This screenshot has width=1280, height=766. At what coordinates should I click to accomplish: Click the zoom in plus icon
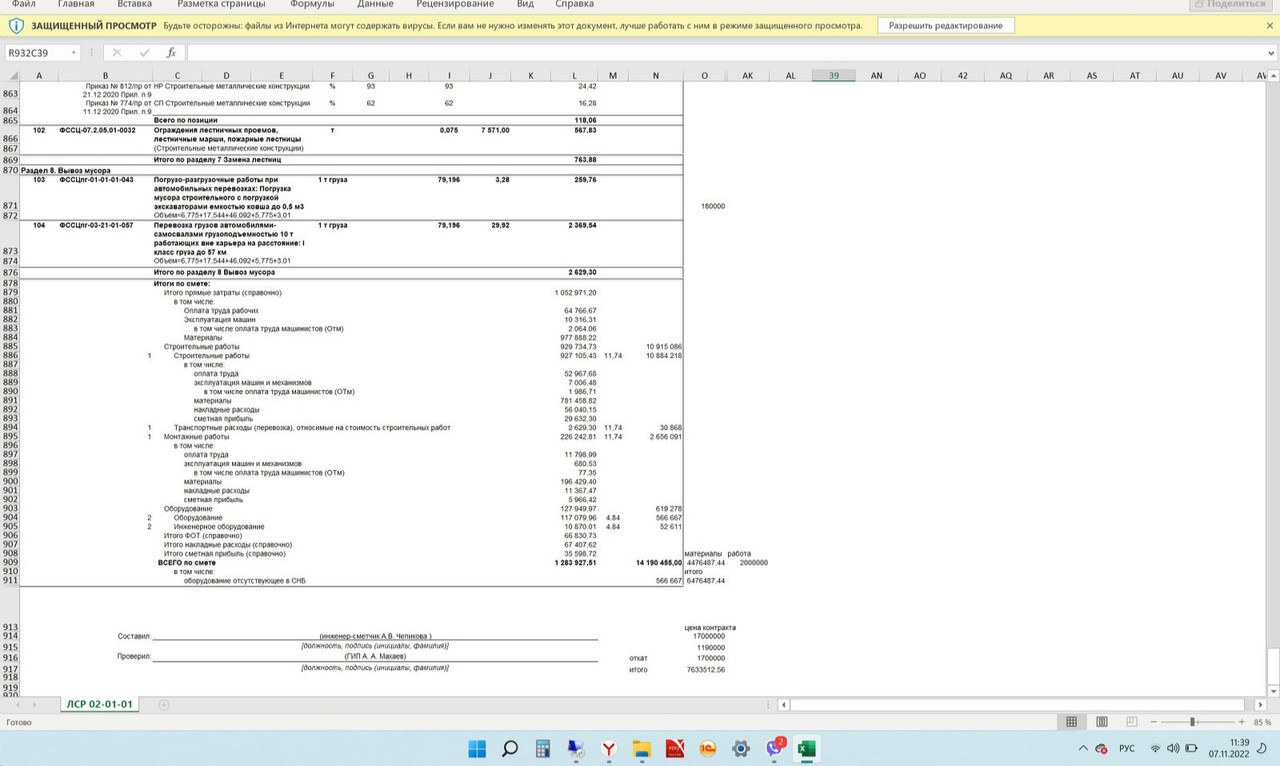(1241, 722)
